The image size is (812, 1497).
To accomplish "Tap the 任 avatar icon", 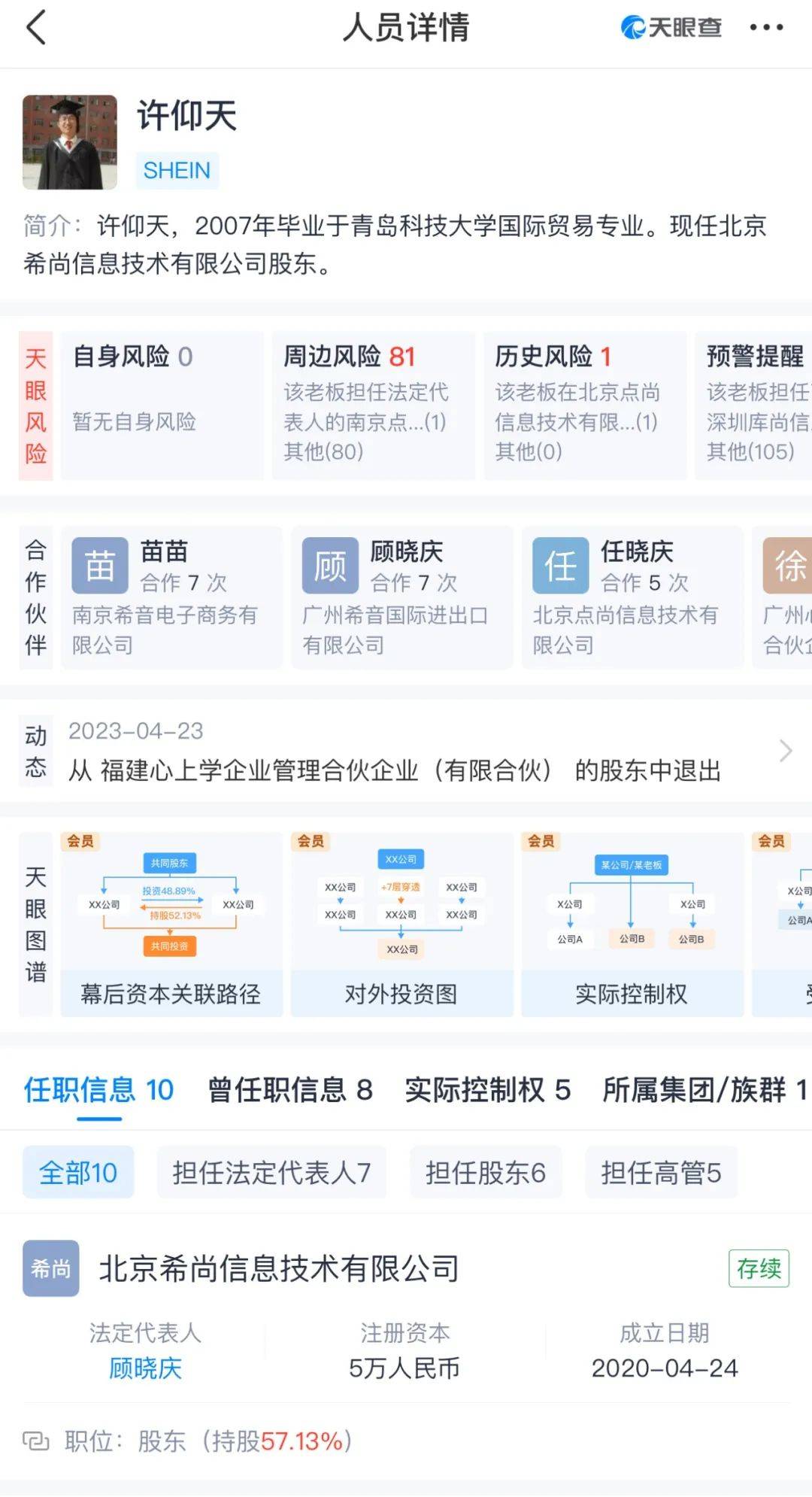I will 561,566.
